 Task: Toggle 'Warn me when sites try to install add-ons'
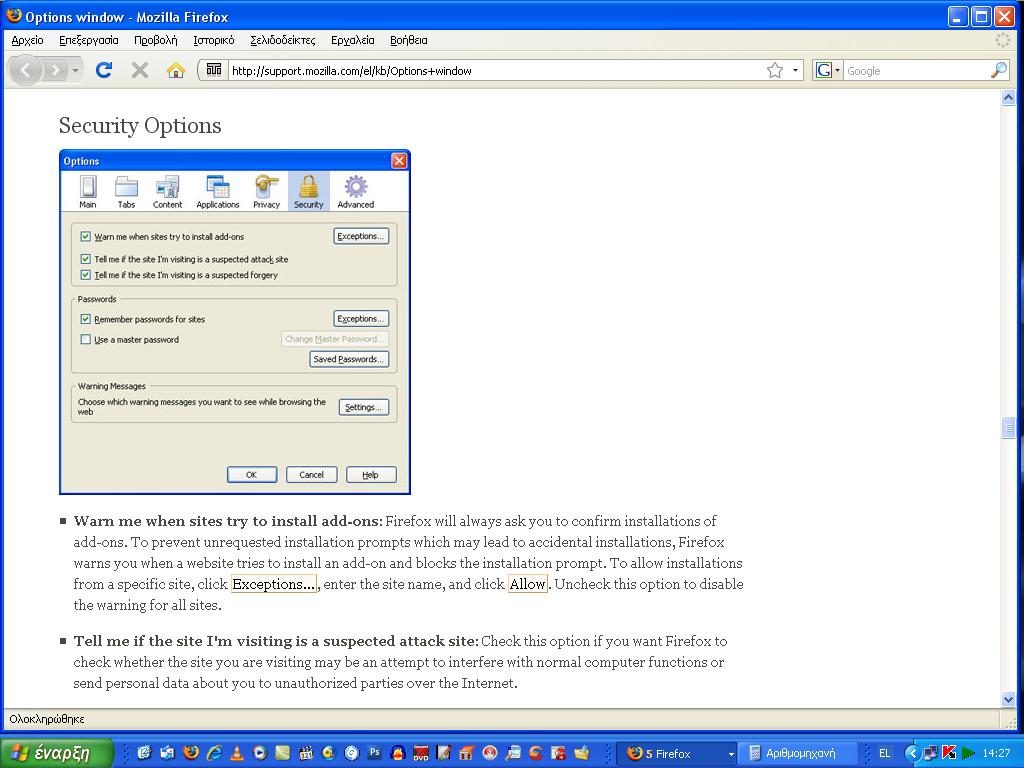pos(85,236)
